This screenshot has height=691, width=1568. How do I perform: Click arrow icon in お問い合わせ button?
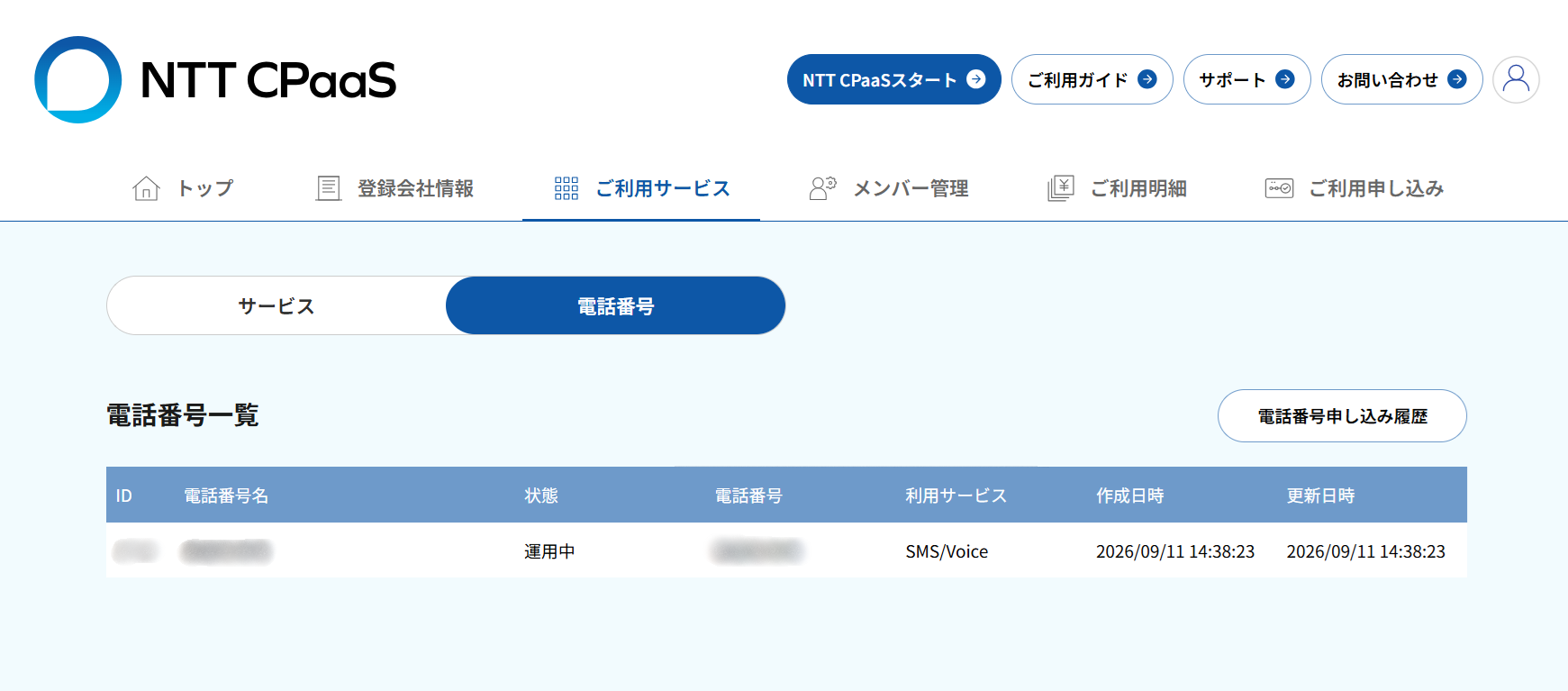click(x=1457, y=79)
